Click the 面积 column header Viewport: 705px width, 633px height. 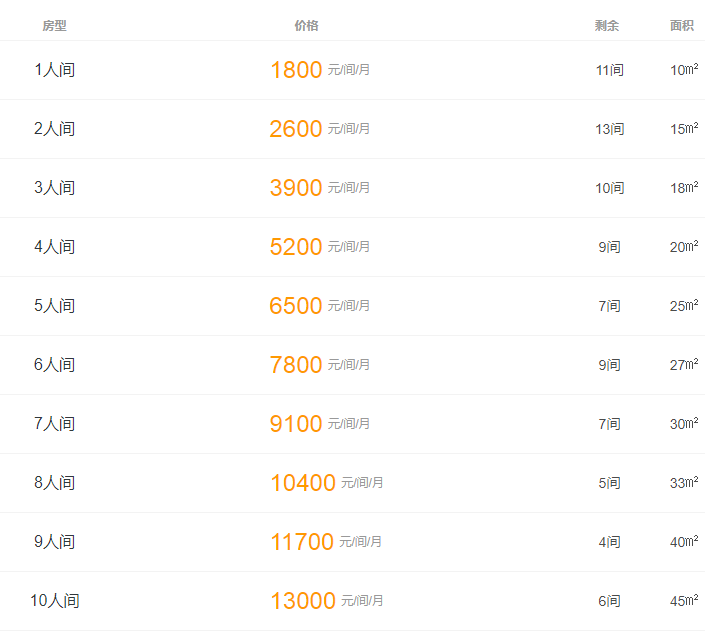point(682,26)
